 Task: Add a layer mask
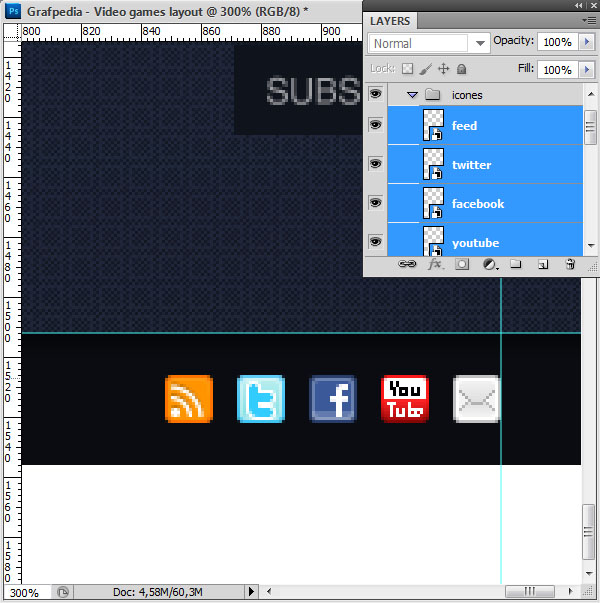point(462,264)
